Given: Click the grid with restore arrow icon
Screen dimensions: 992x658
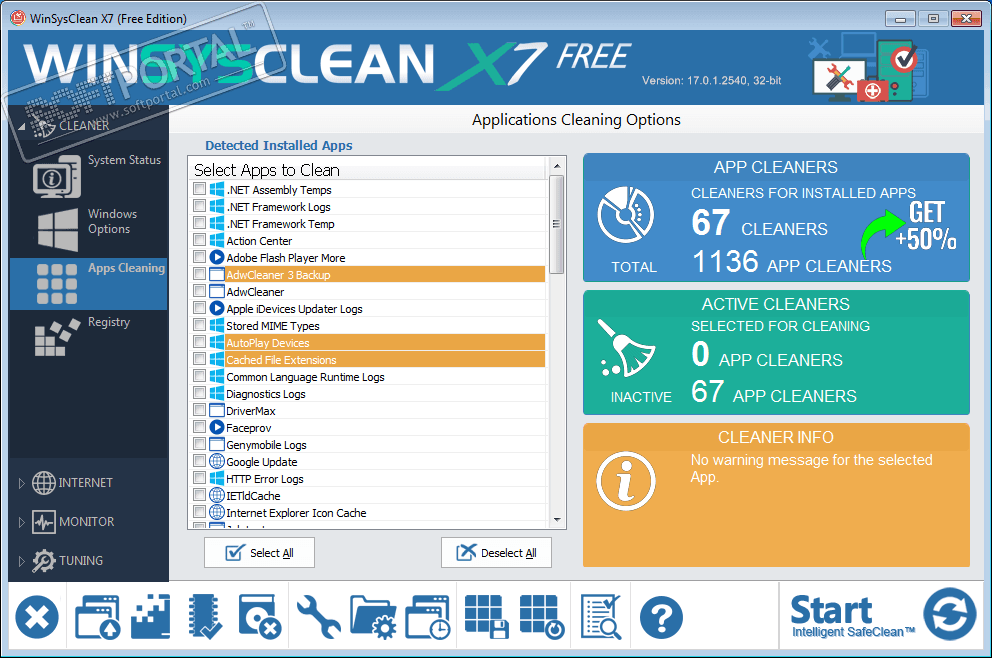Looking at the screenshot, I should (542, 617).
